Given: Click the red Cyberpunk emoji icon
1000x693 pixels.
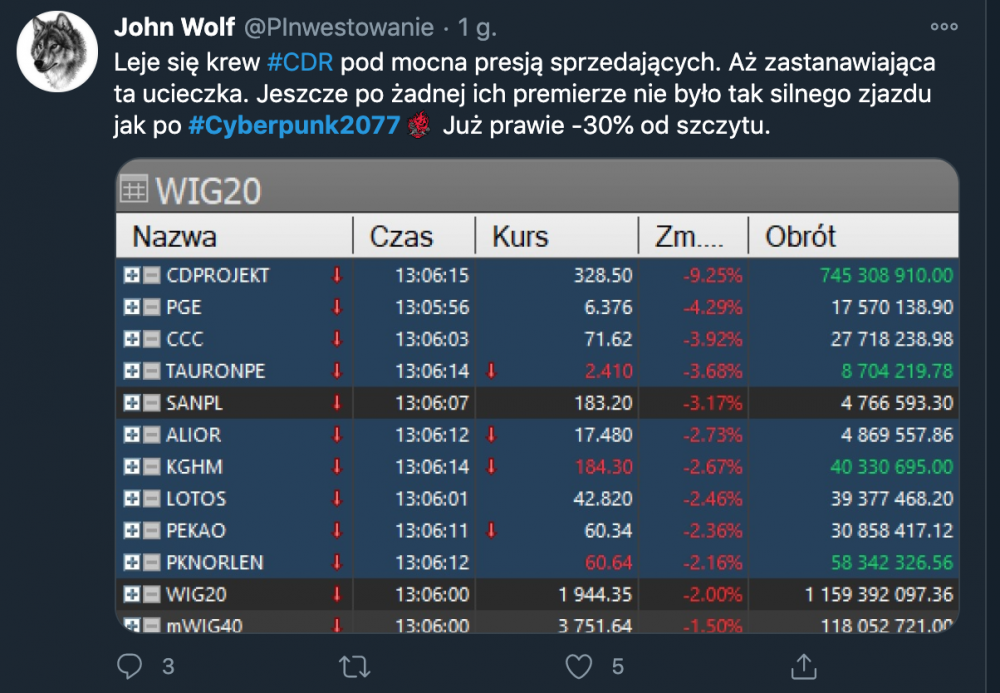Looking at the screenshot, I should pos(422,128).
